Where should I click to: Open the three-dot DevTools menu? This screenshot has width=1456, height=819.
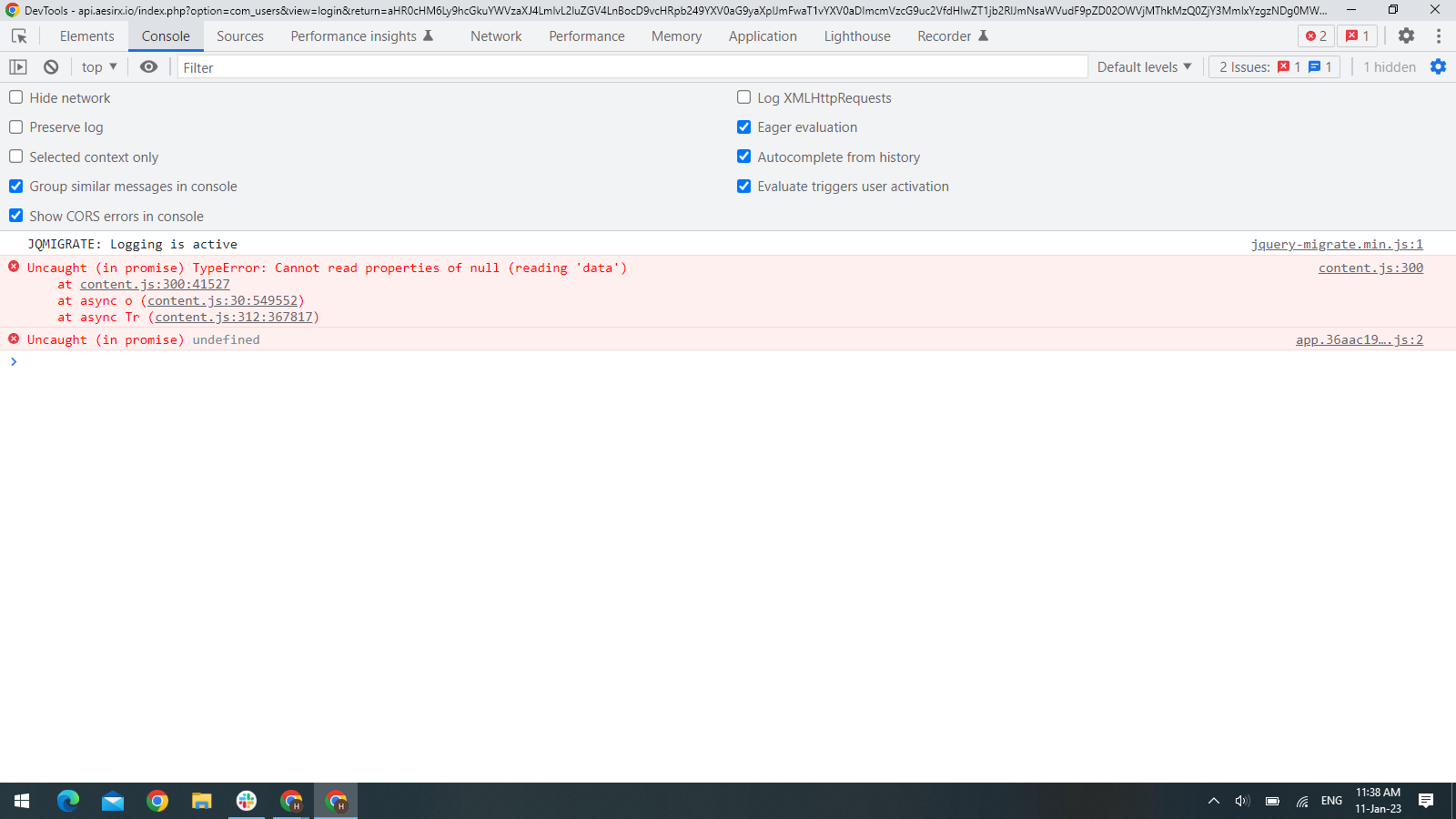1439,35
